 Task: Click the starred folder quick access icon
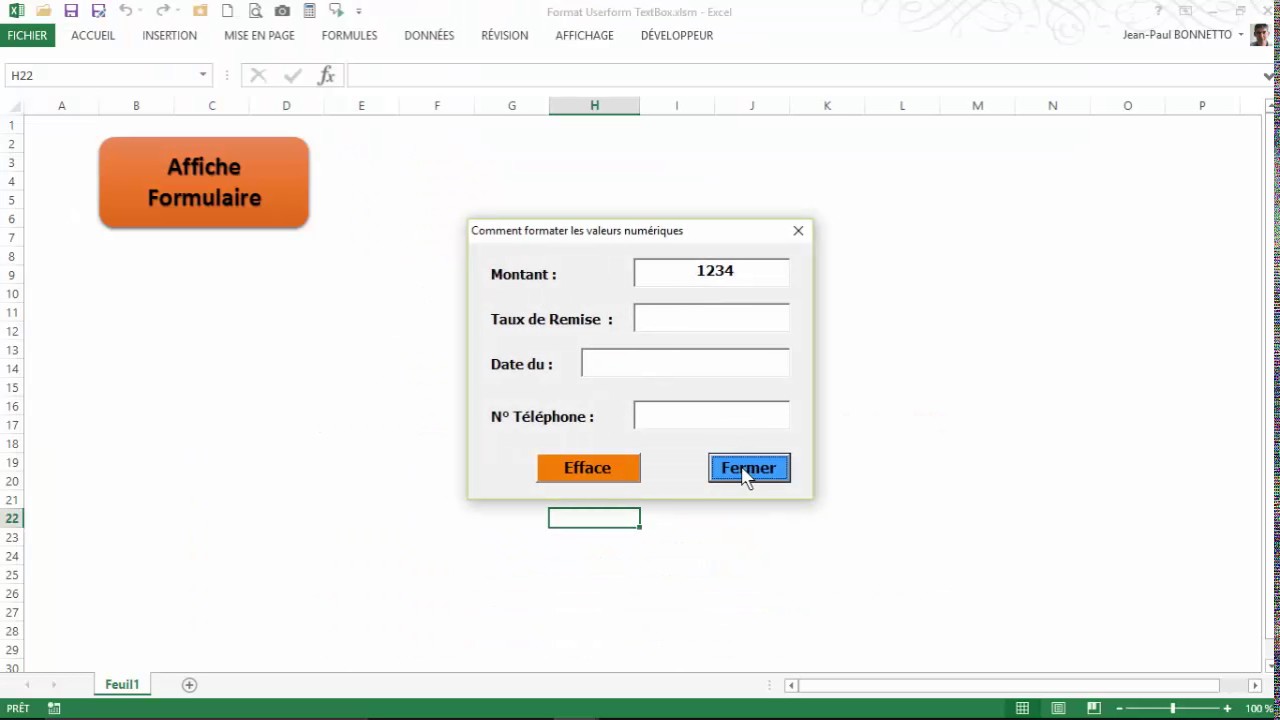pos(200,11)
